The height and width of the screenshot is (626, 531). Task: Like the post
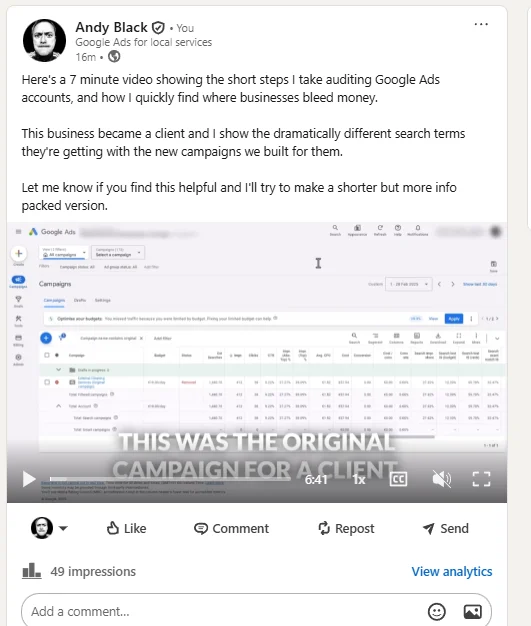(126, 528)
